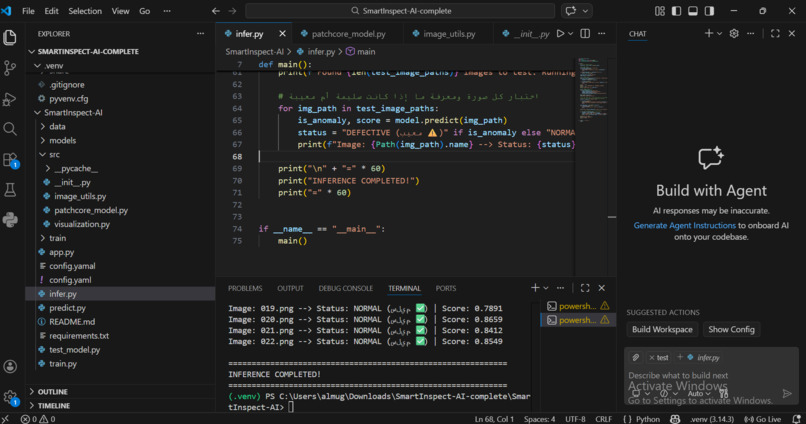Viewport: 806px width, 424px height.
Task: Close the infer.py editor tab
Action: (x=282, y=33)
